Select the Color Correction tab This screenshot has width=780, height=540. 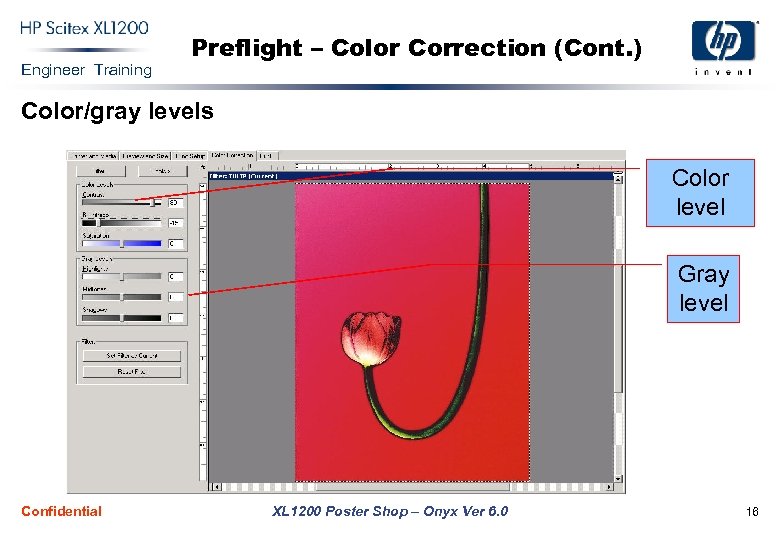[233, 155]
